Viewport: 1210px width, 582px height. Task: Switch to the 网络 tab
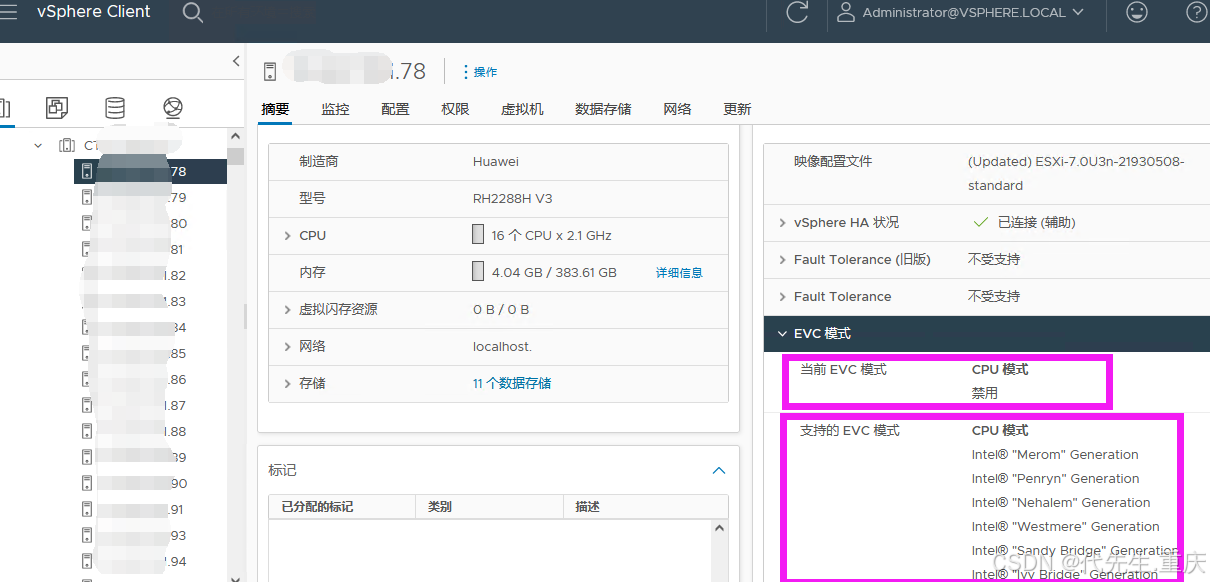coord(677,109)
